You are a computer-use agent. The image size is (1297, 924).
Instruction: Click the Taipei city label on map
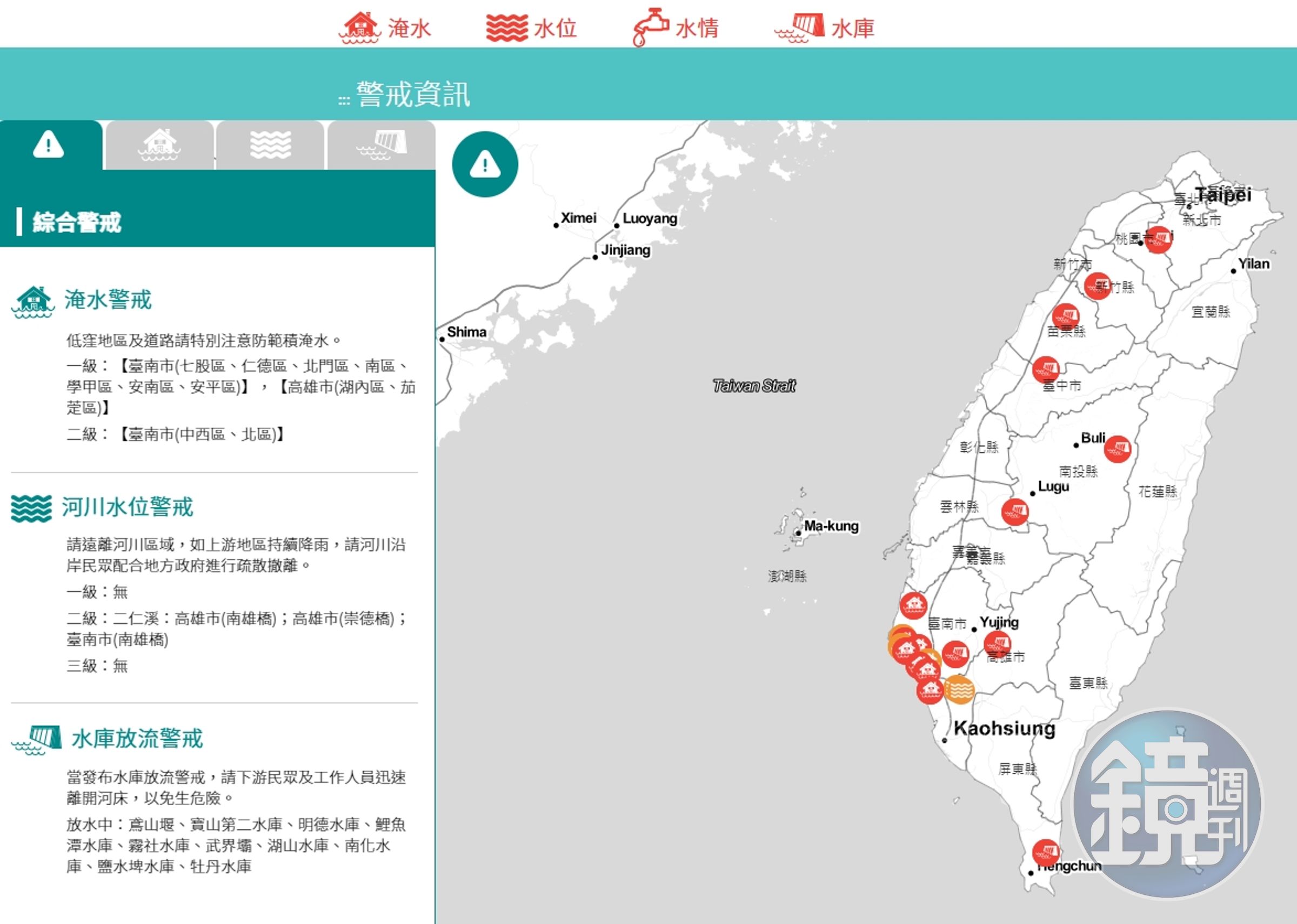pos(1223,195)
